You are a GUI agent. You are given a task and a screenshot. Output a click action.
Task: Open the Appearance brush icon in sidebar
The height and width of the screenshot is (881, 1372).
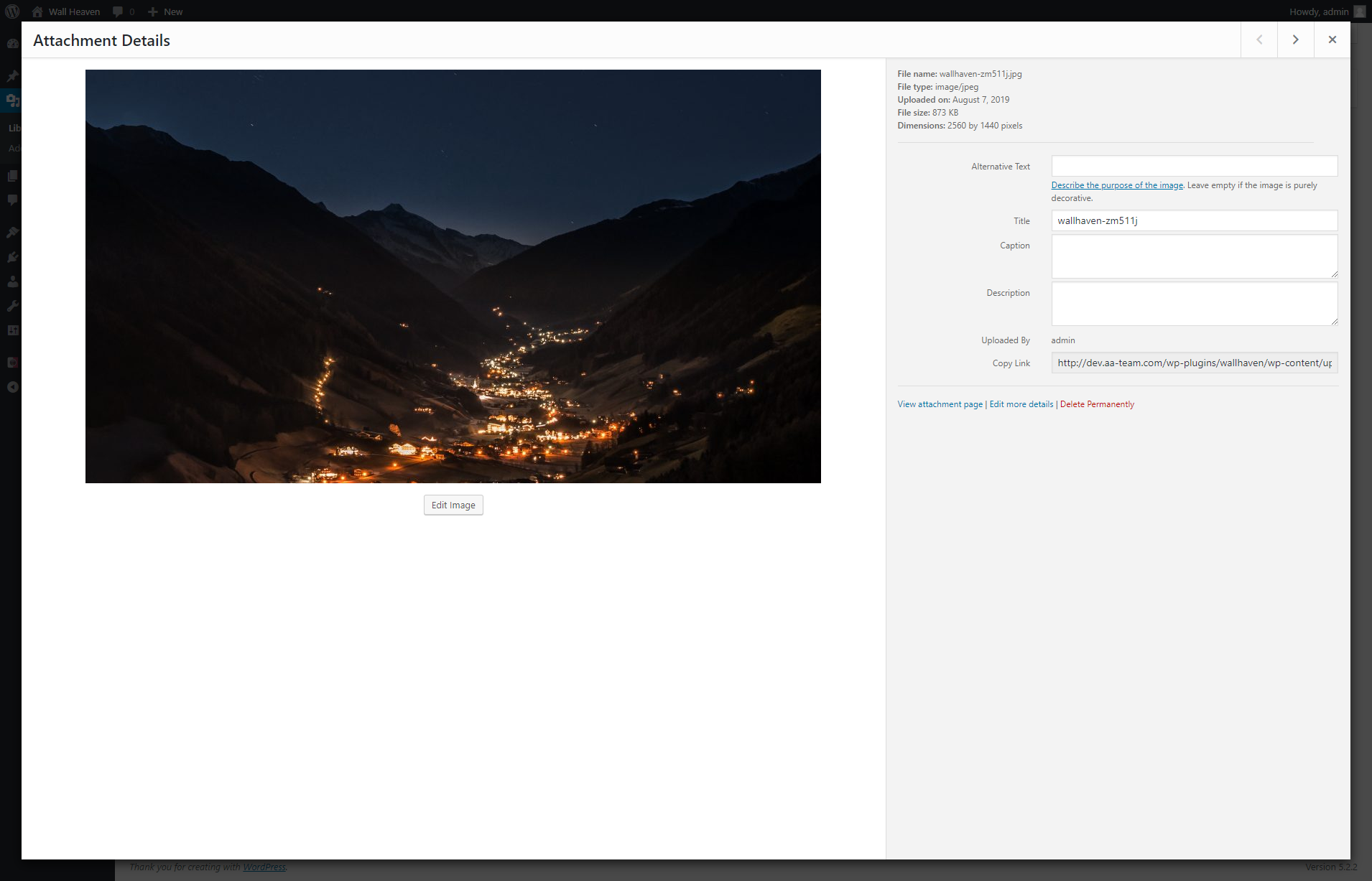coord(12,233)
